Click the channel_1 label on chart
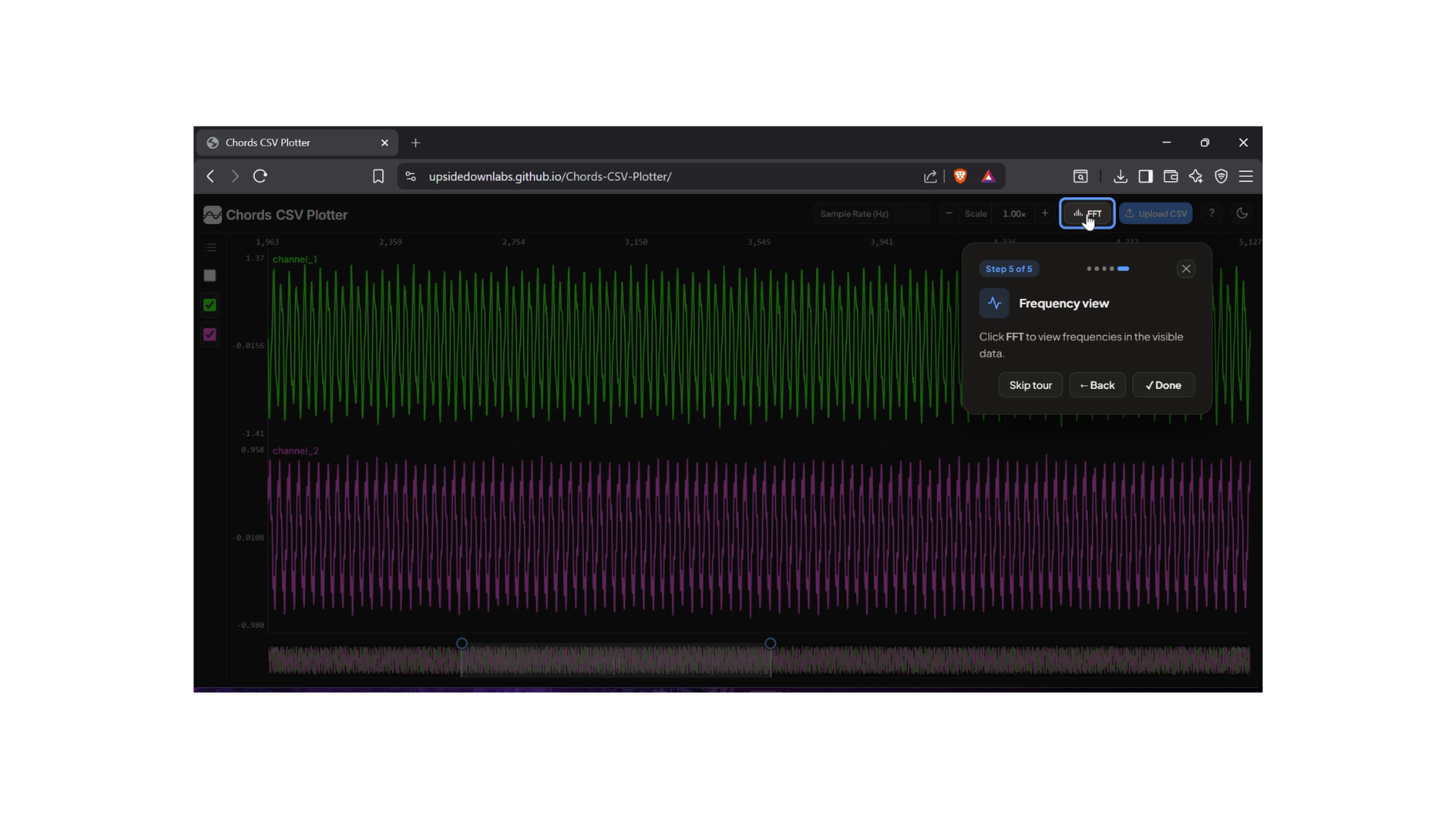Screen dimensions: 1456x819 [x=295, y=259]
